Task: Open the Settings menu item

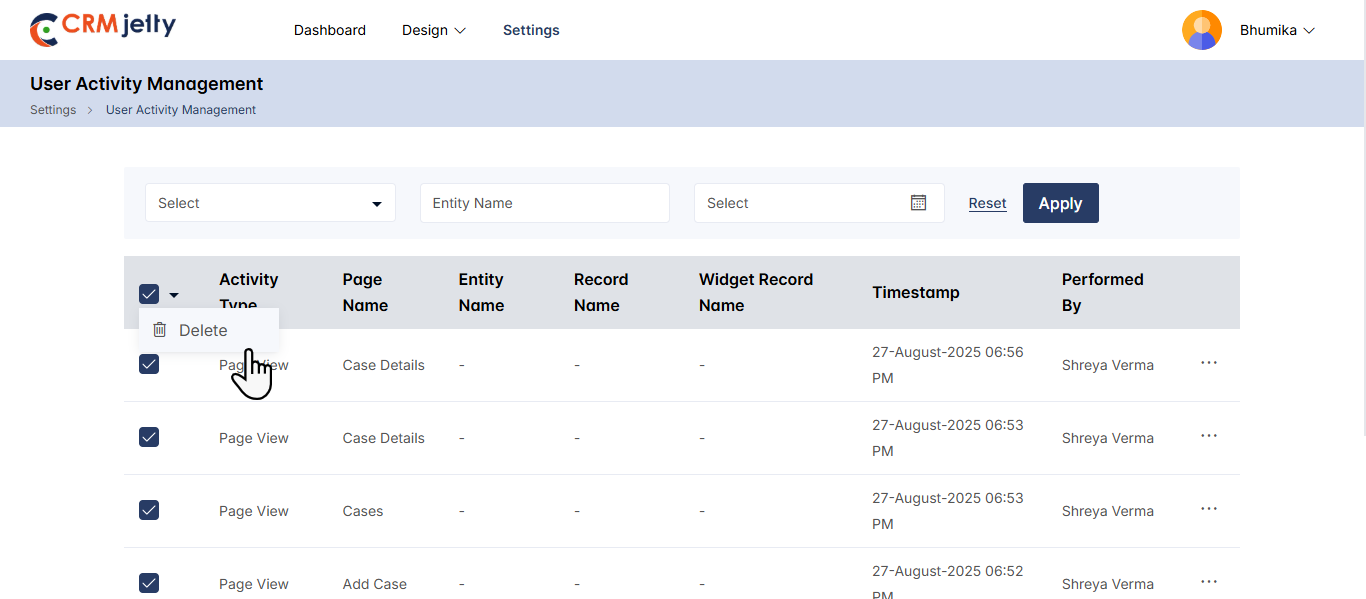Action: point(531,30)
